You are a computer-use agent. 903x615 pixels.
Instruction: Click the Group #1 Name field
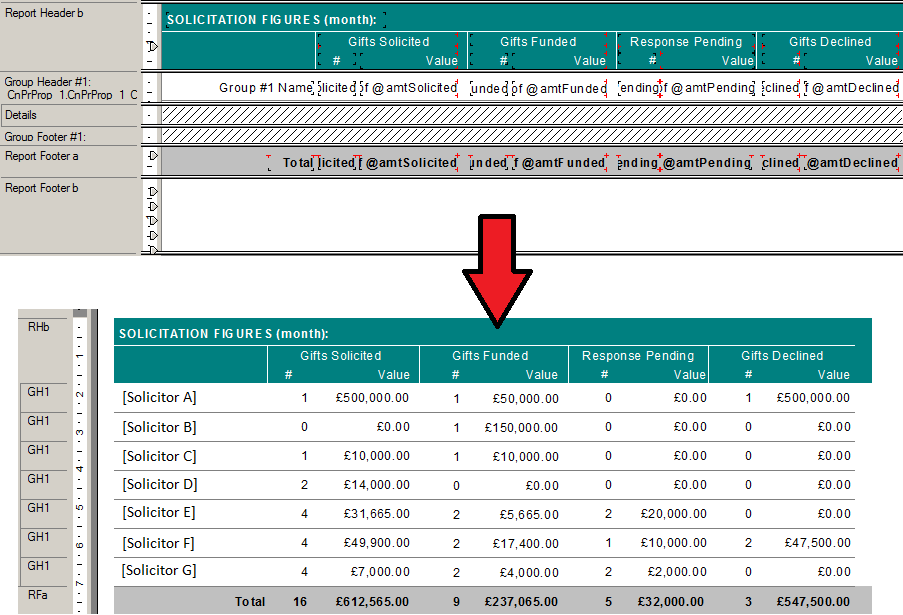(x=266, y=88)
